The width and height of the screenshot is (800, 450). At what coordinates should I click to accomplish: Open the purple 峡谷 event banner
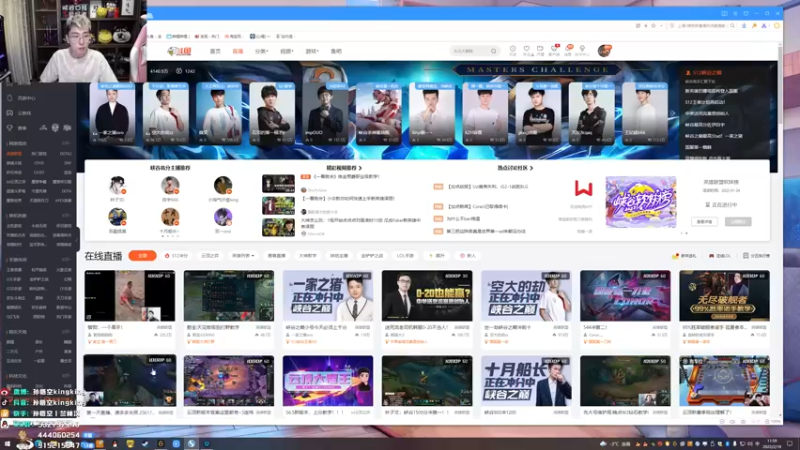pyautogui.click(x=641, y=202)
